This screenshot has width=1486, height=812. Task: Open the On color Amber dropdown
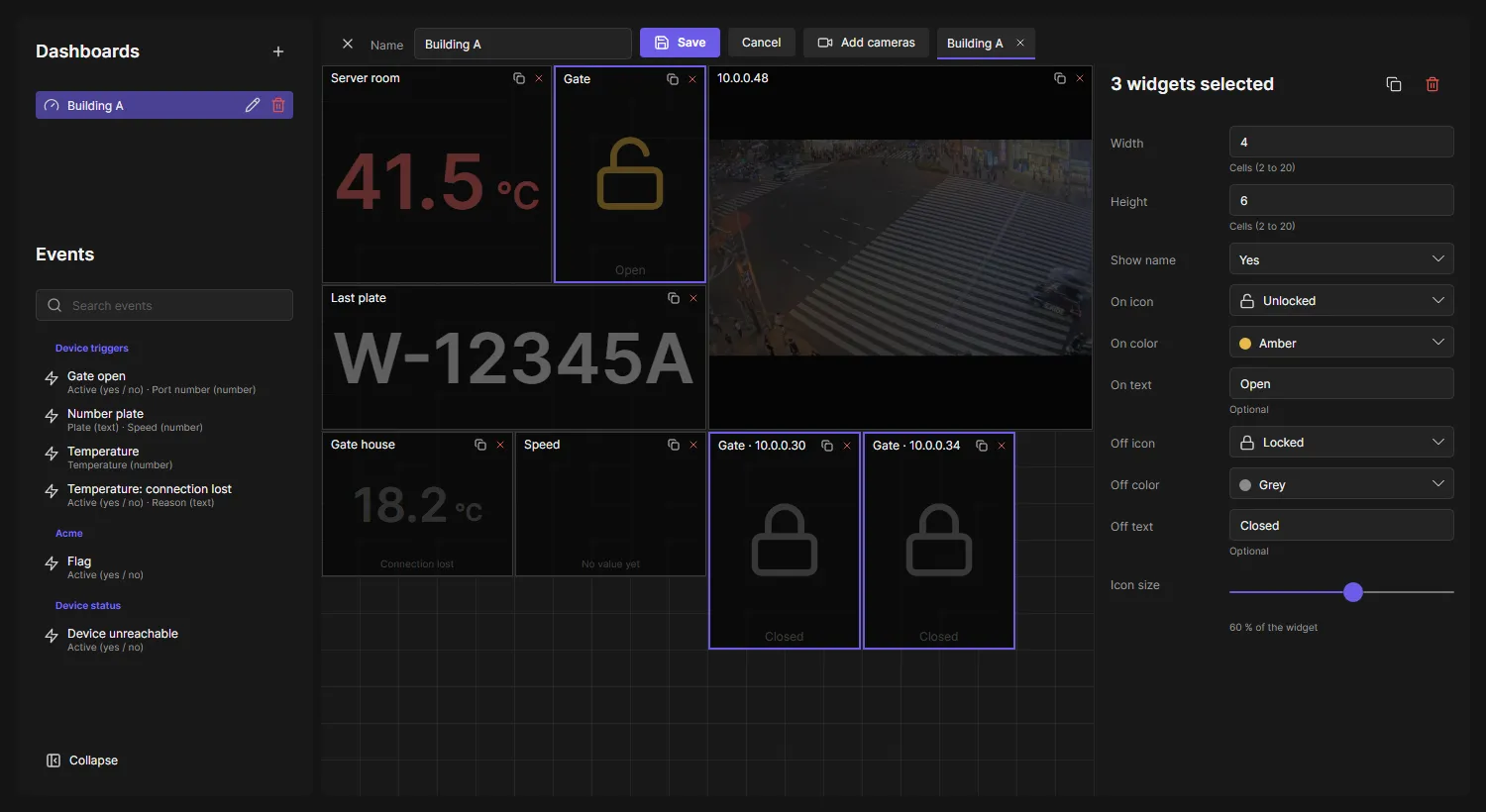pos(1341,343)
